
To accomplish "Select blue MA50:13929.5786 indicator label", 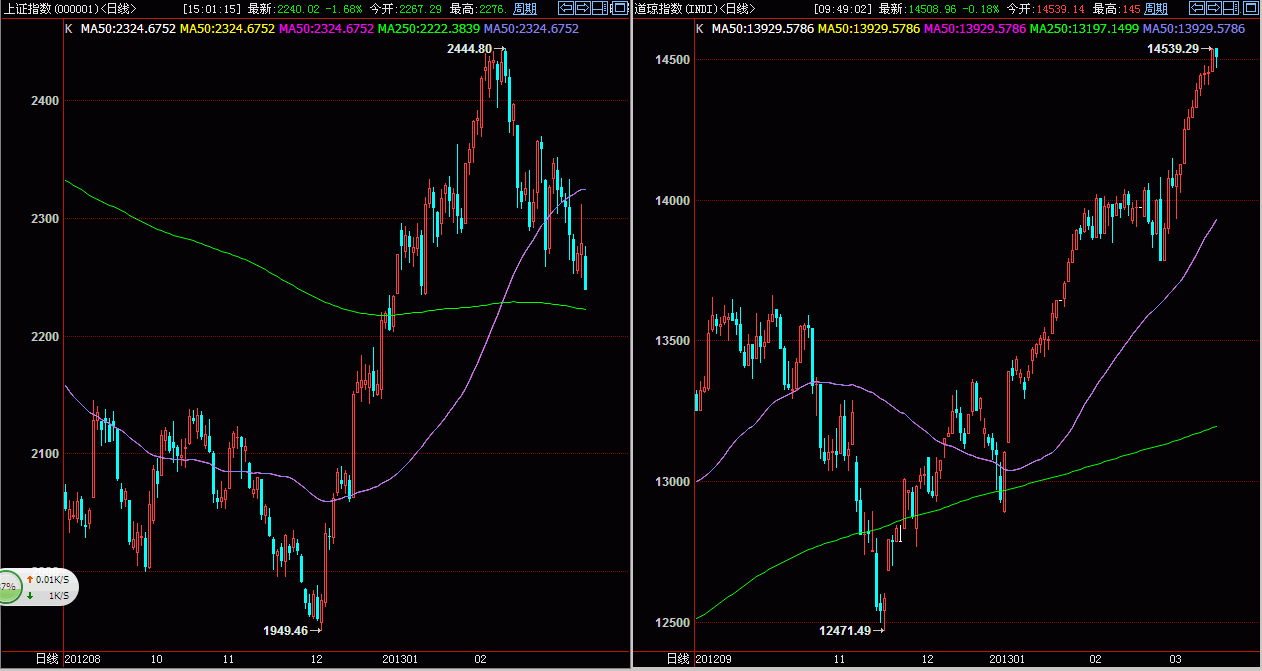I will point(1194,29).
